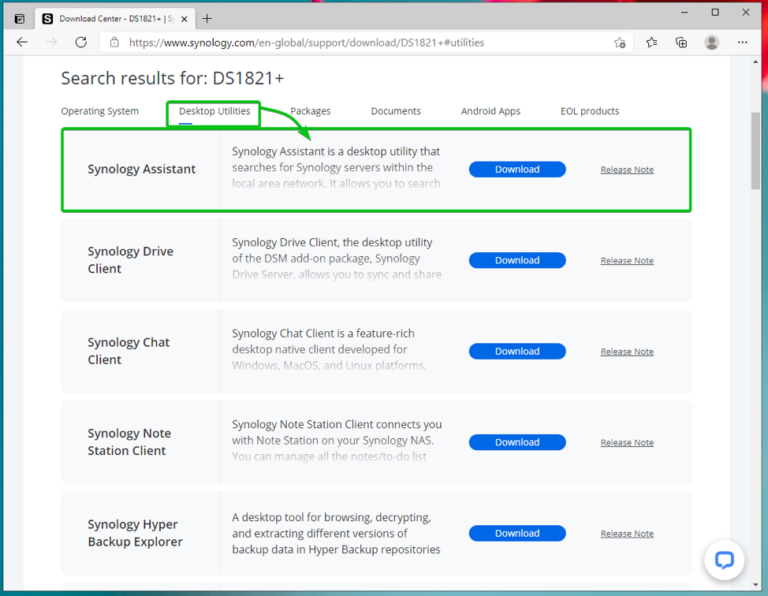This screenshot has width=768, height=596.
Task: Click the Synology Drive Client title
Action: pos(130,260)
